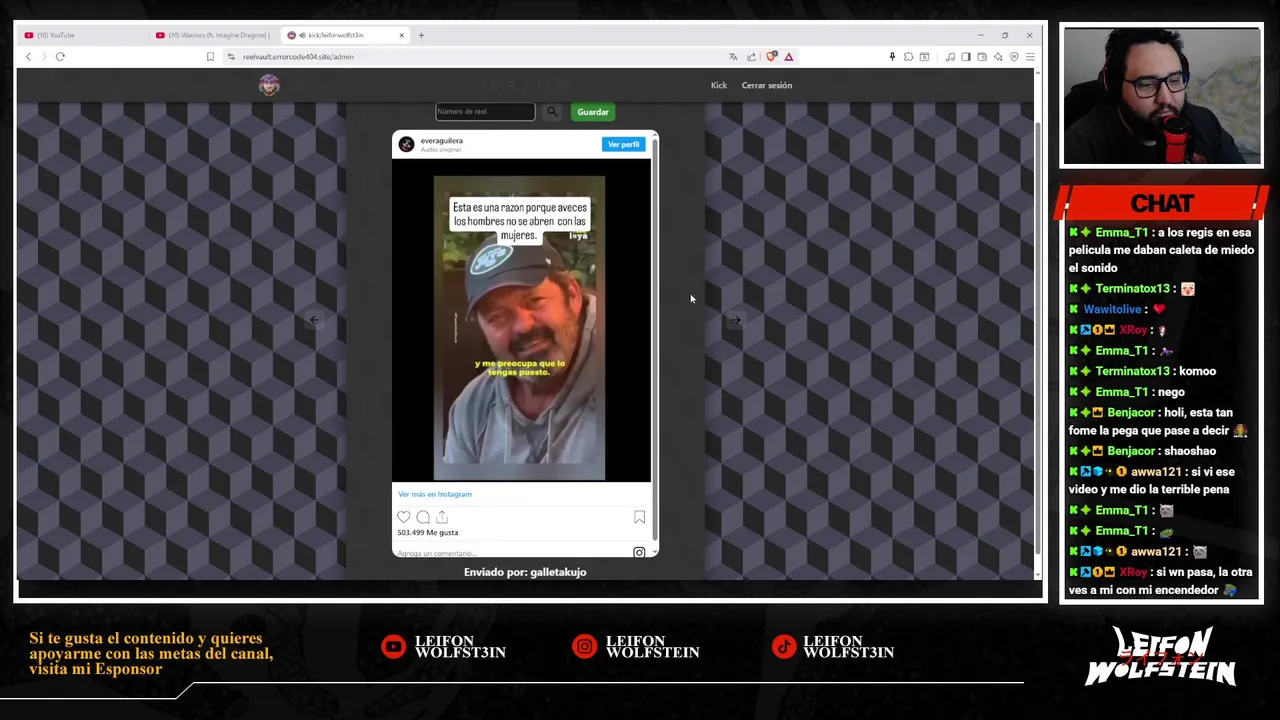Open the Brave Rewards triangle icon

click(x=789, y=57)
